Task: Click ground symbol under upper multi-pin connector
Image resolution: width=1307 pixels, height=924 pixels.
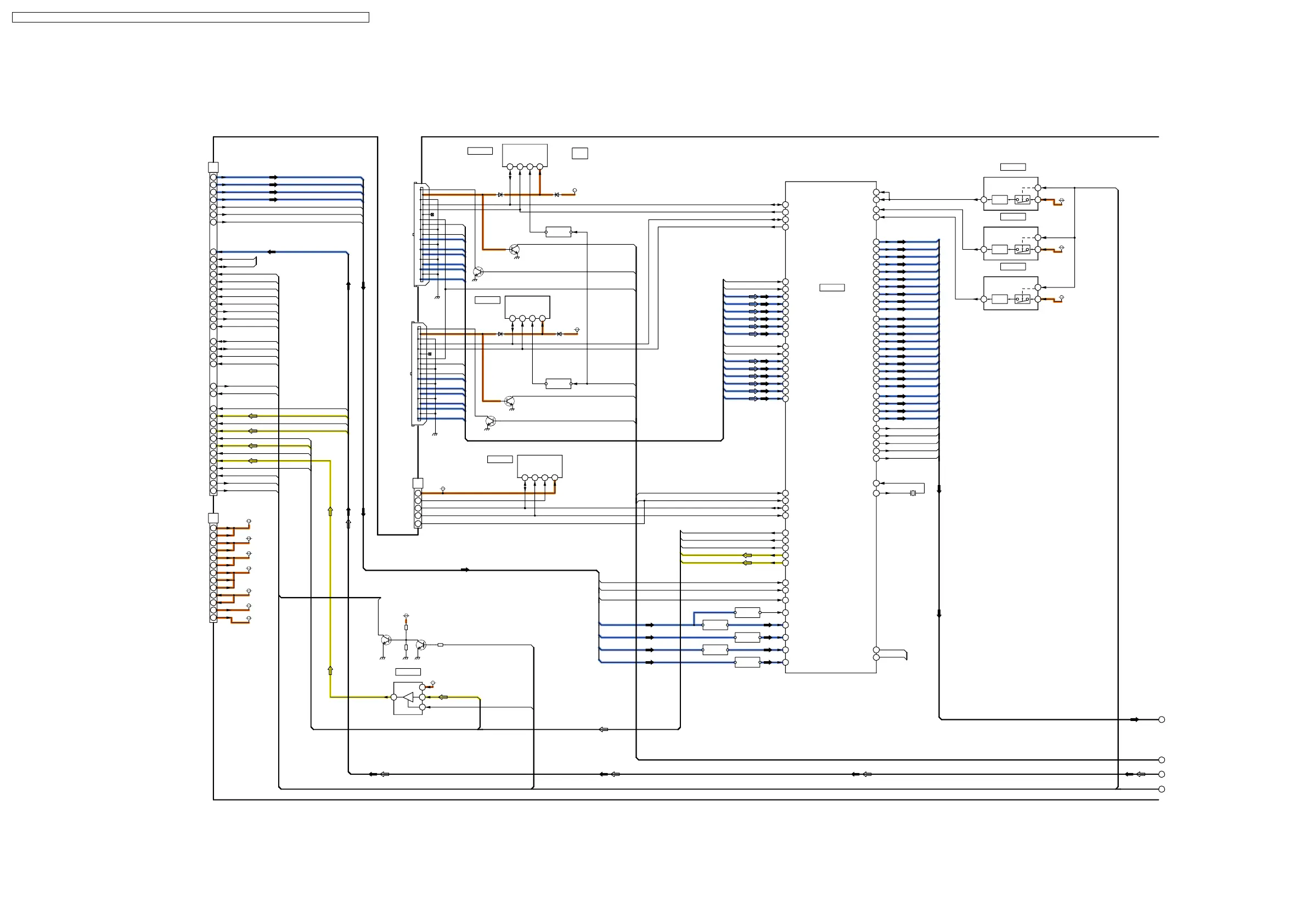Action: [x=437, y=297]
